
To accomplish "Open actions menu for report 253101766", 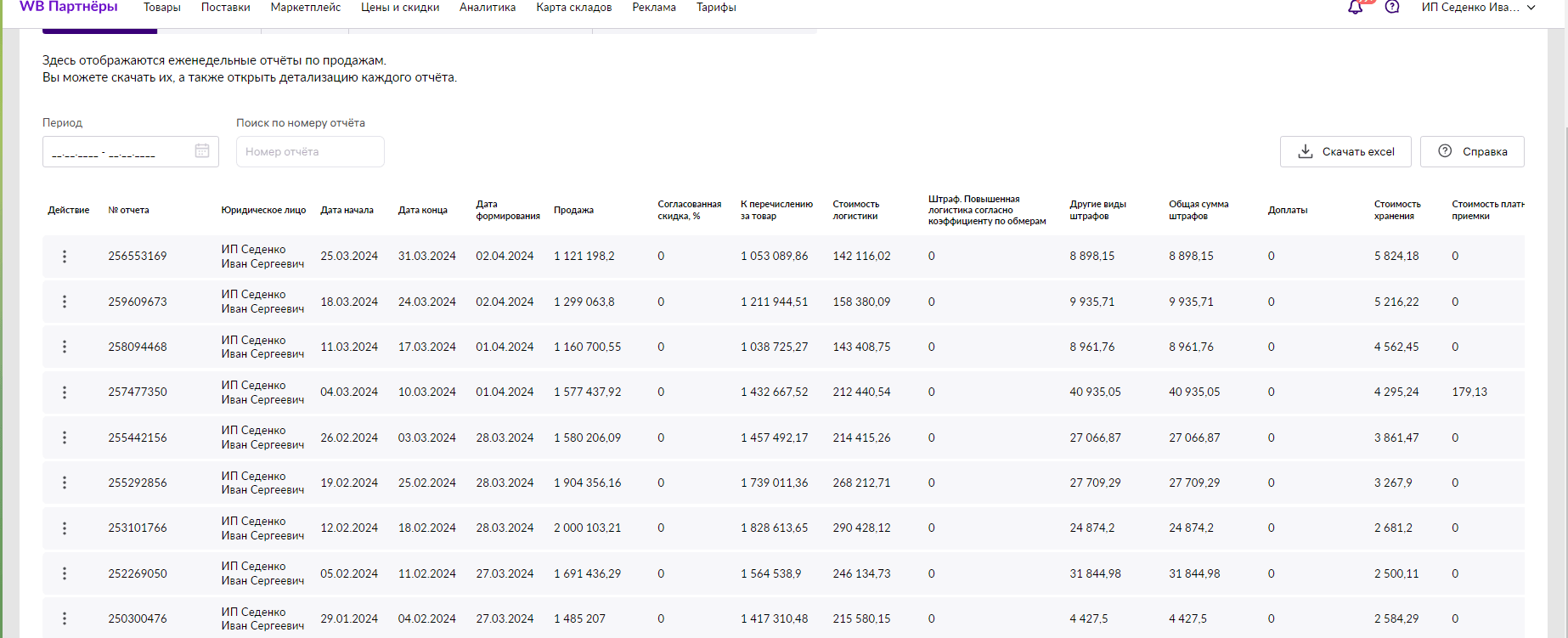I will click(x=65, y=528).
